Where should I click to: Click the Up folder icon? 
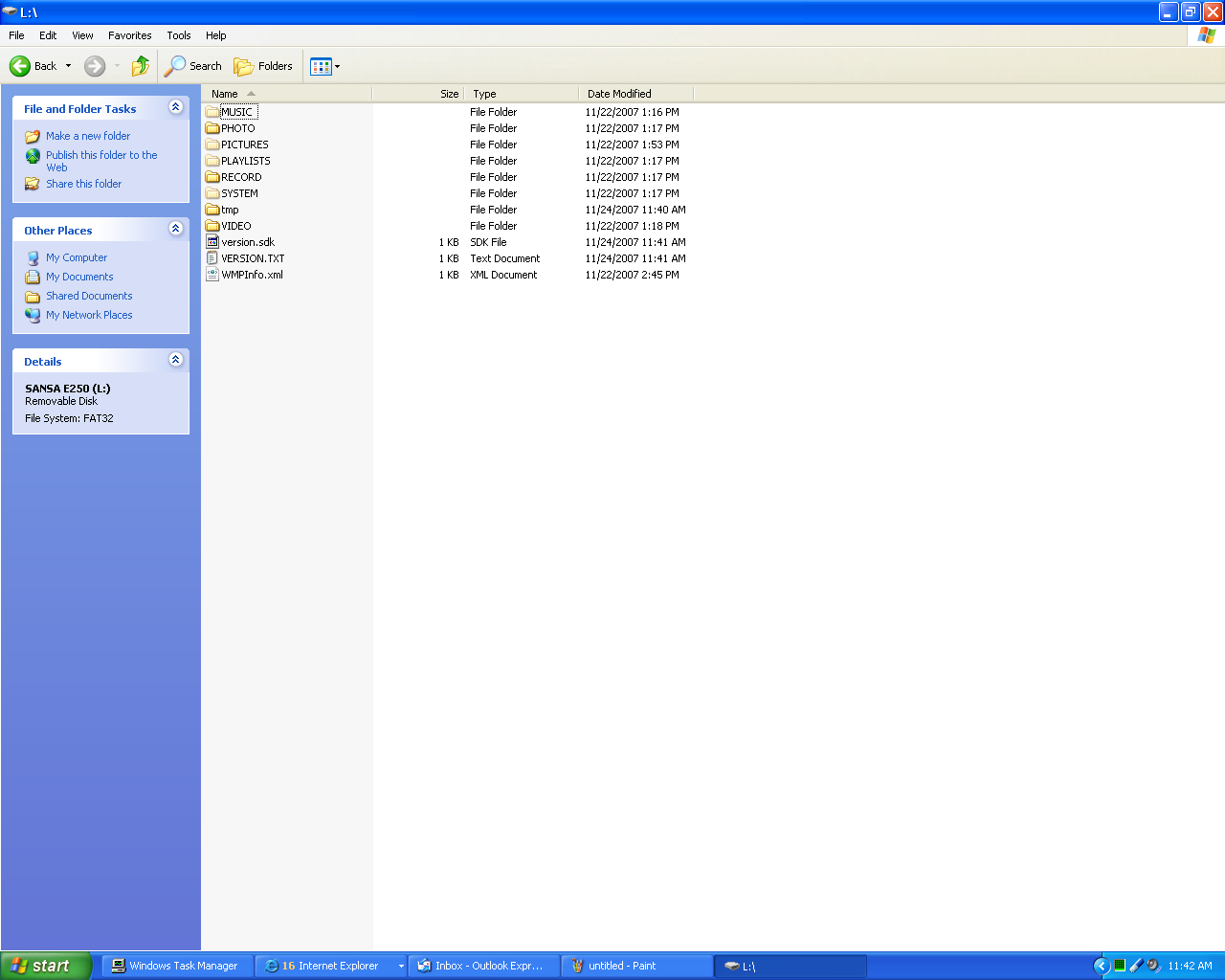pos(141,66)
